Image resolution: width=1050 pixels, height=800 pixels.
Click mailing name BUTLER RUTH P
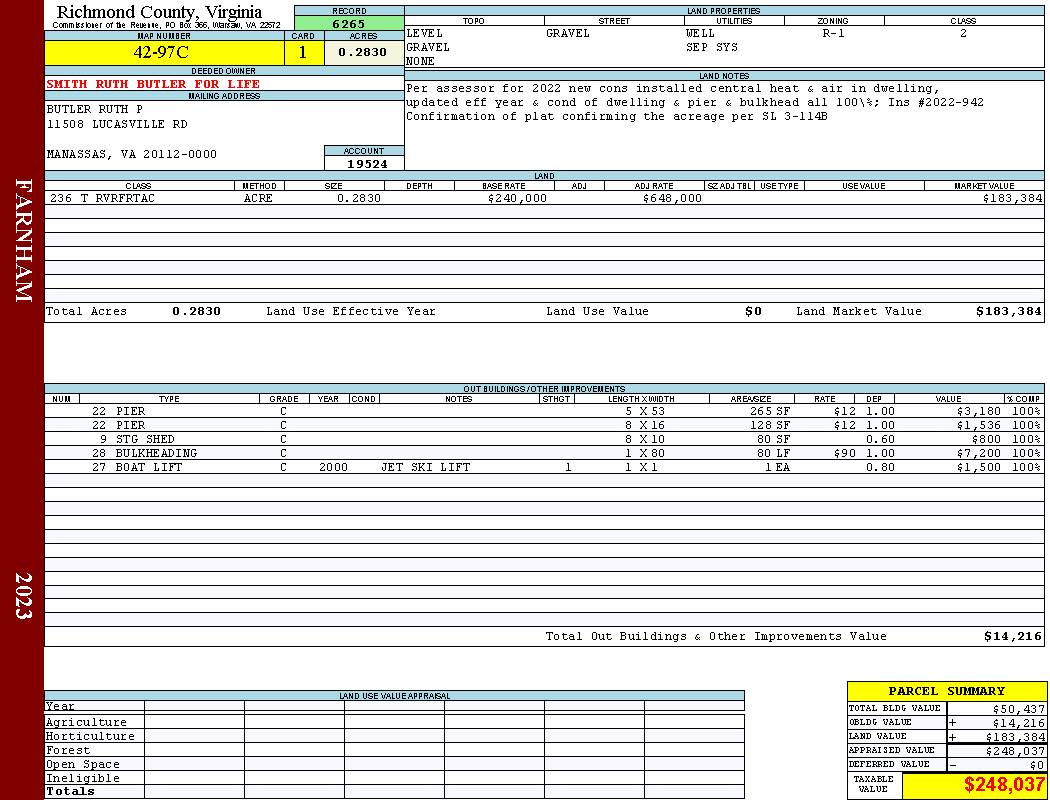pos(94,109)
